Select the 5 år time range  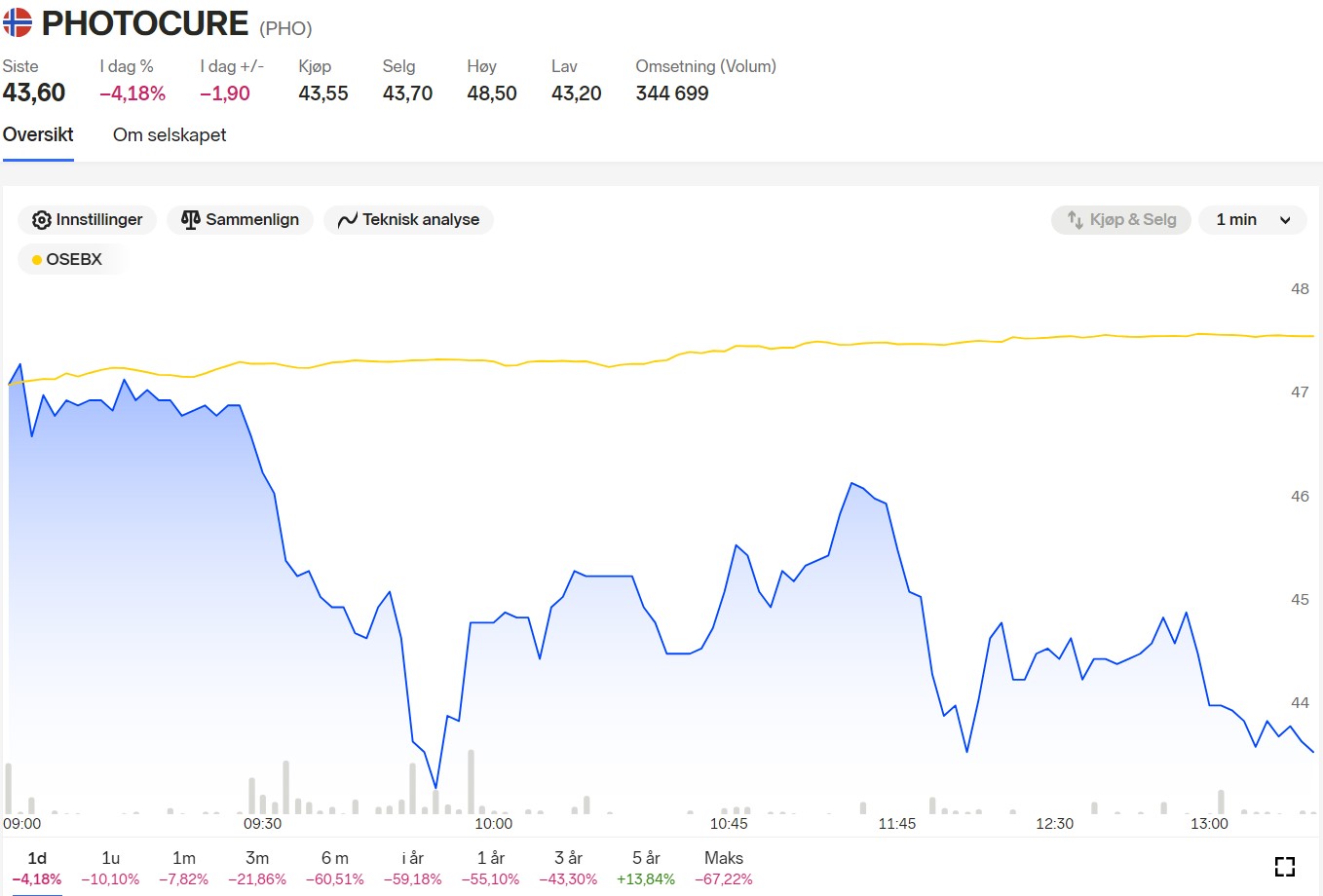pos(646,867)
